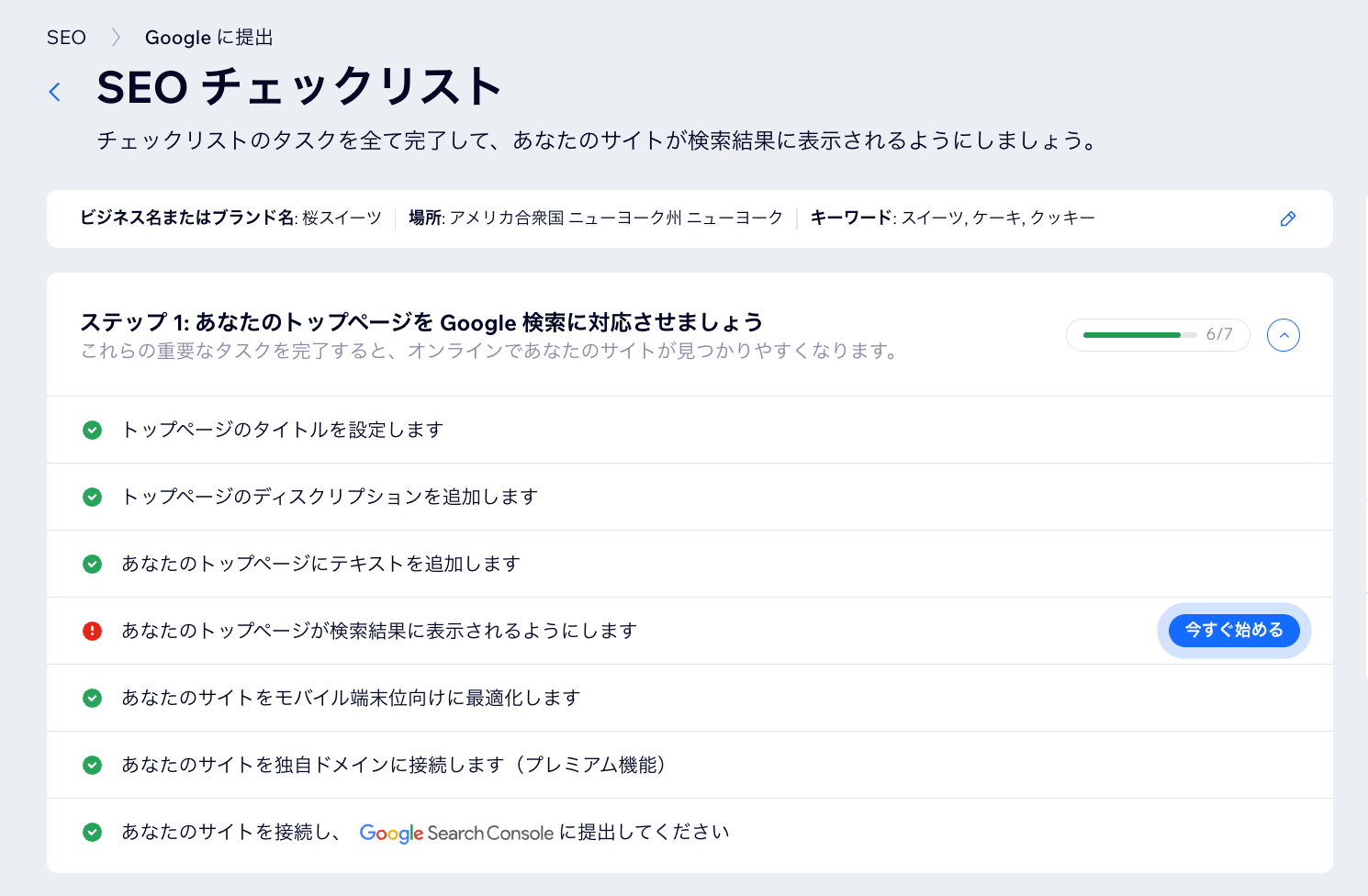Image resolution: width=1368 pixels, height=896 pixels.
Task: Toggle the checkmark on the Search Console submission task
Action: click(x=92, y=832)
